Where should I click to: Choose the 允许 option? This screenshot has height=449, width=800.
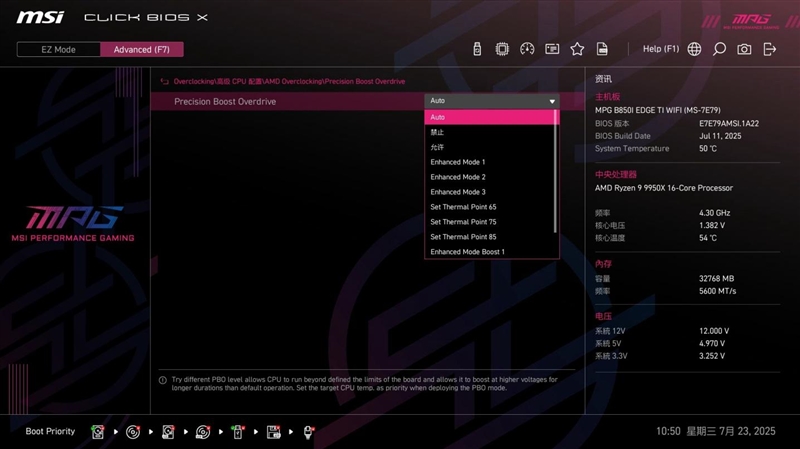tap(437, 147)
